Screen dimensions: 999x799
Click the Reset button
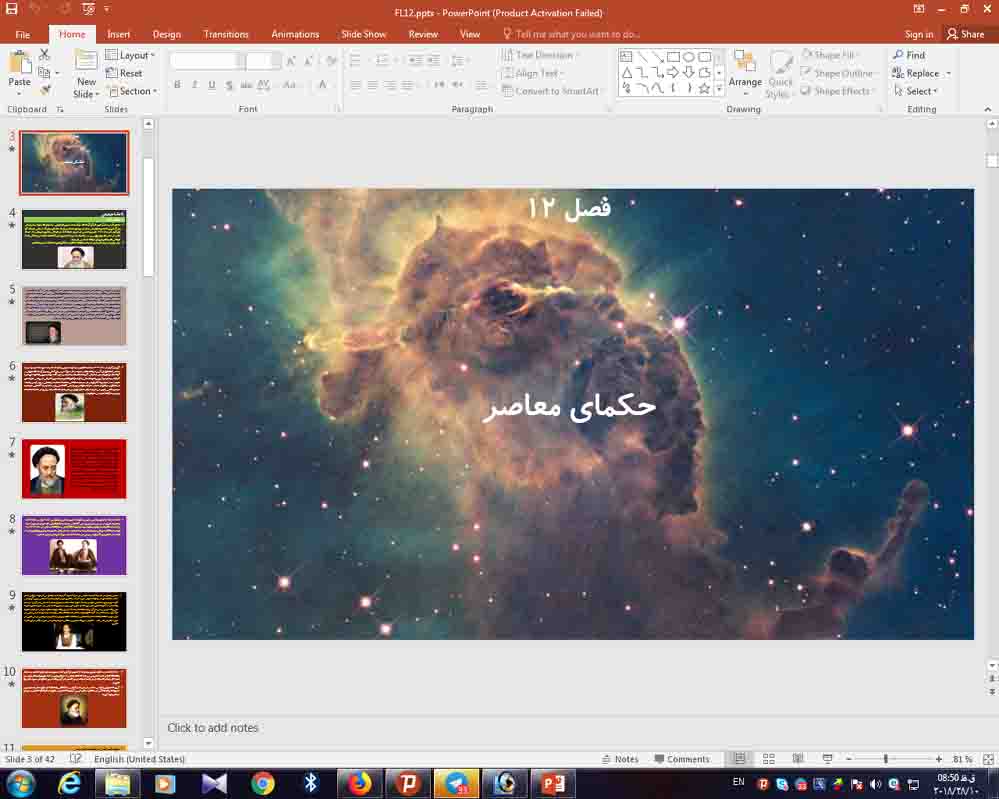128,72
